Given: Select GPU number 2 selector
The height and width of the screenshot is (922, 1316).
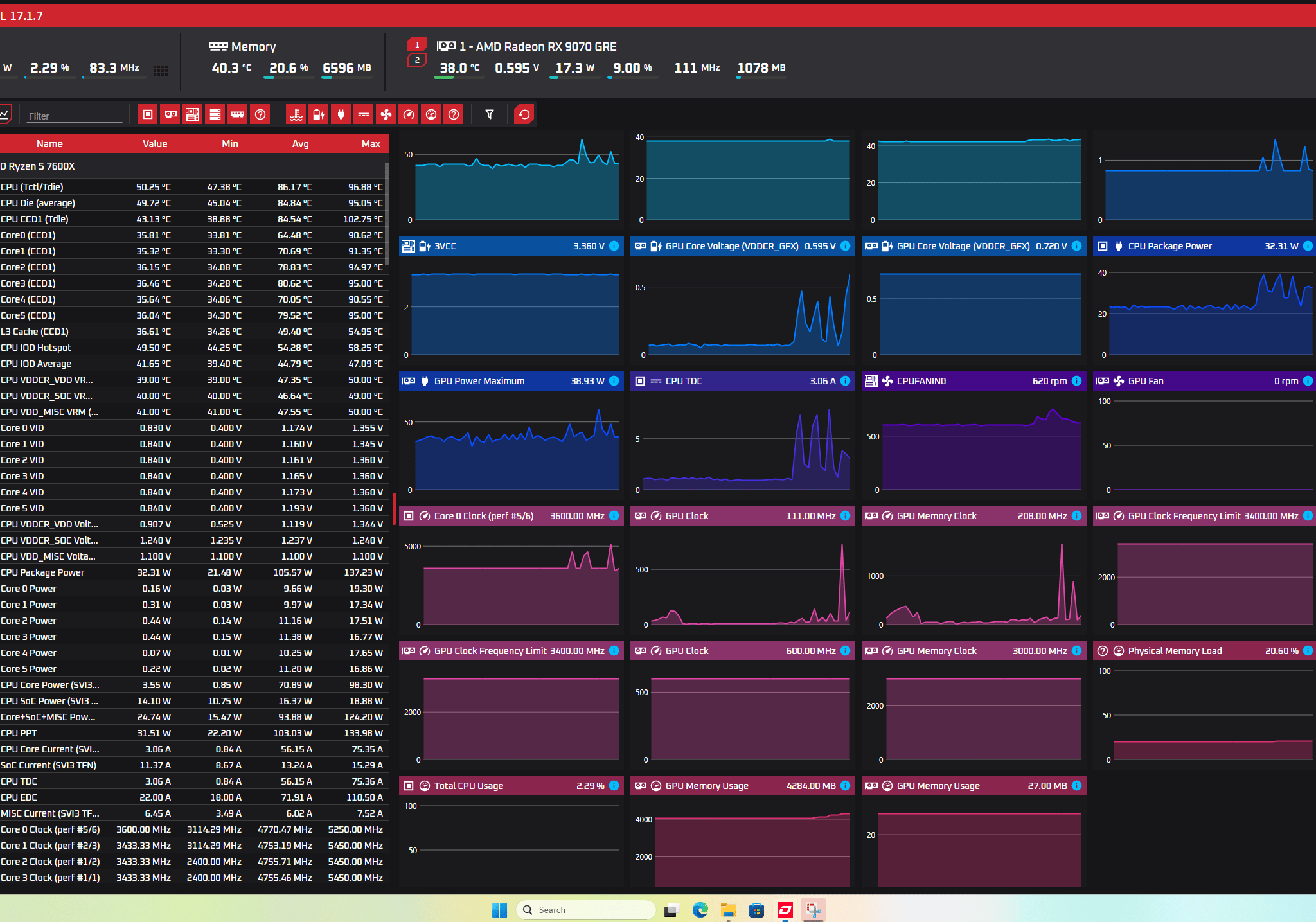Looking at the screenshot, I should click(x=417, y=60).
